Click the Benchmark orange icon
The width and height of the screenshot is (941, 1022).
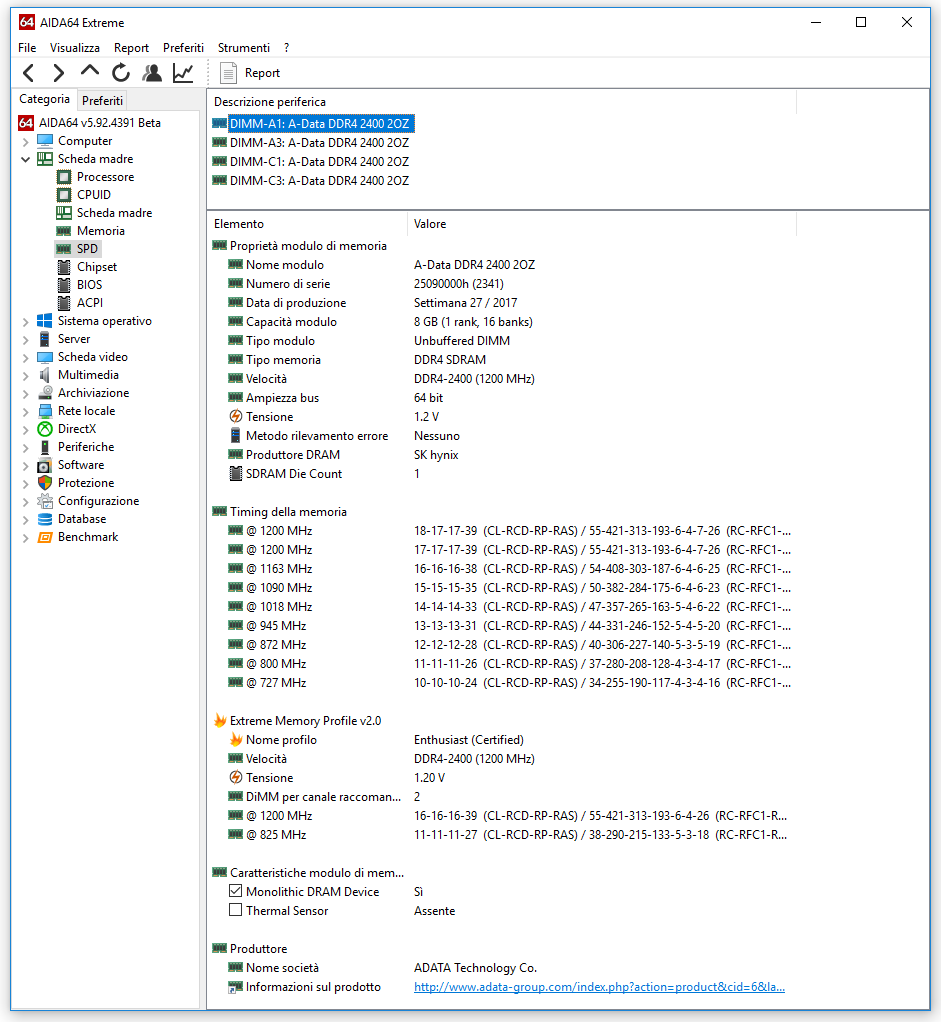pos(44,537)
